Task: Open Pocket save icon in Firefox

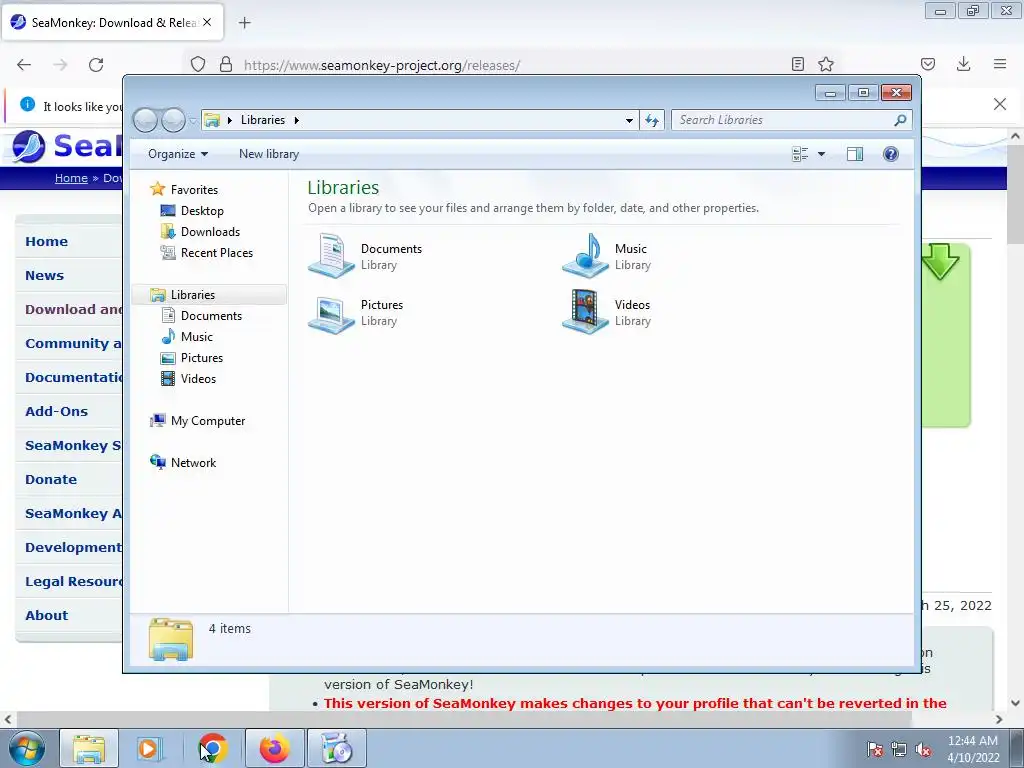Action: [928, 64]
